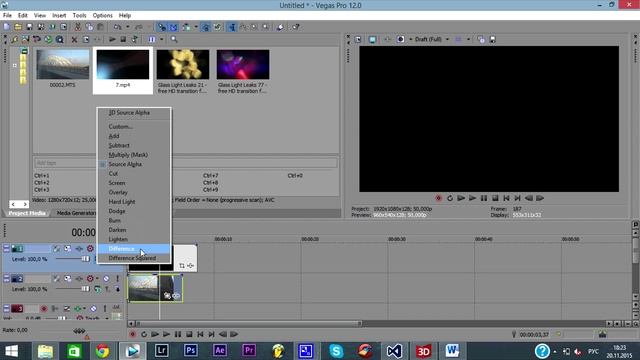Toggle Solo on video track 2

117,279
